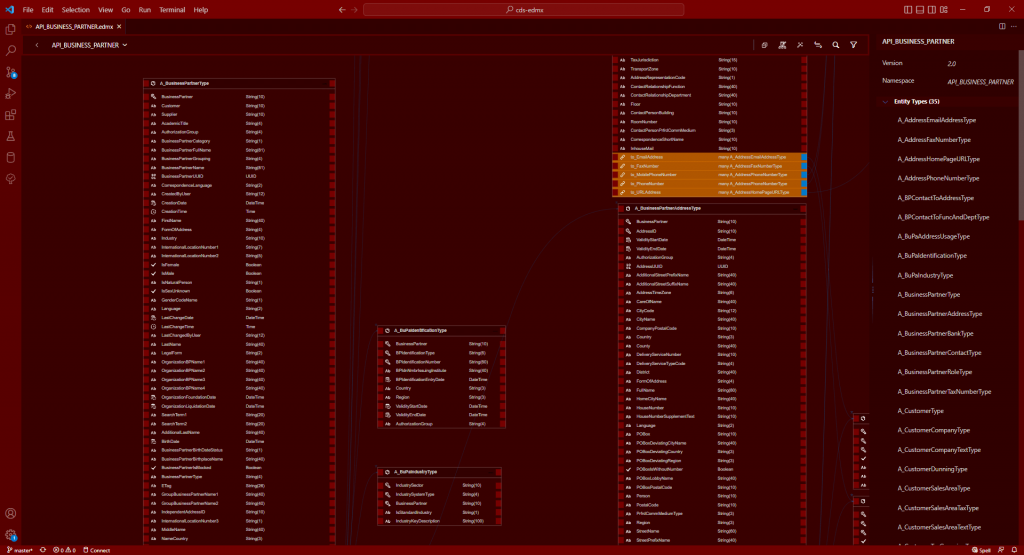Click the swap arrows icon in diagram toolbar
The width and height of the screenshot is (1024, 555).
[818, 45]
